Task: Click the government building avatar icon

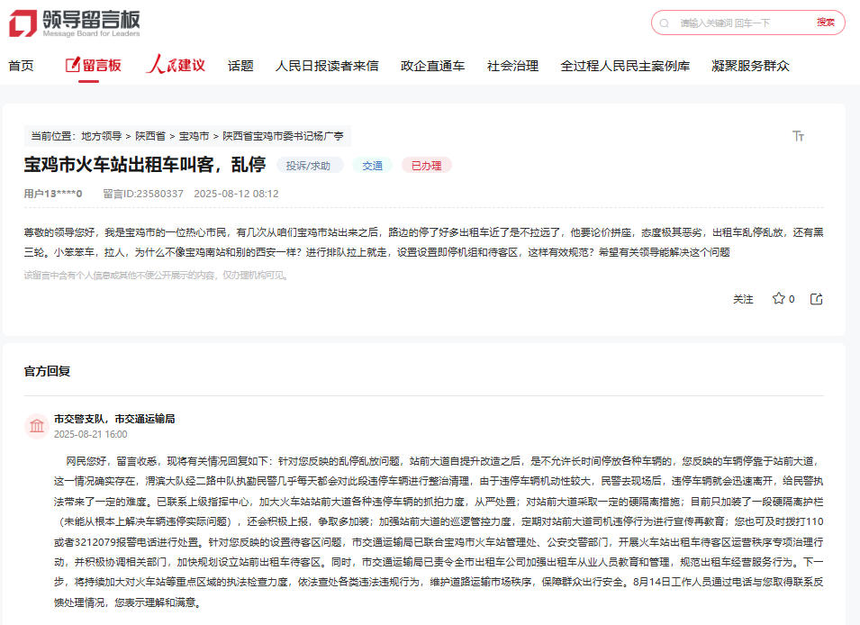Action: (37, 426)
